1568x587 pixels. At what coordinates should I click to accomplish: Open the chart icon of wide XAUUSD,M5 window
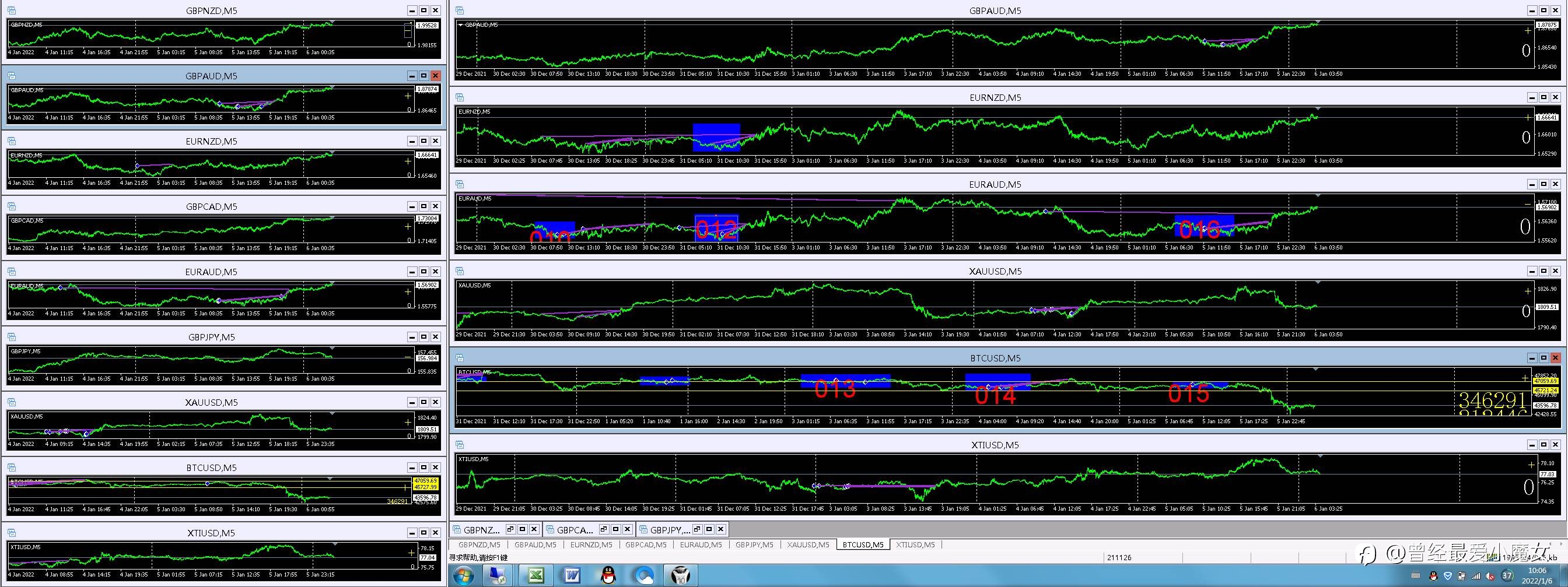click(460, 270)
